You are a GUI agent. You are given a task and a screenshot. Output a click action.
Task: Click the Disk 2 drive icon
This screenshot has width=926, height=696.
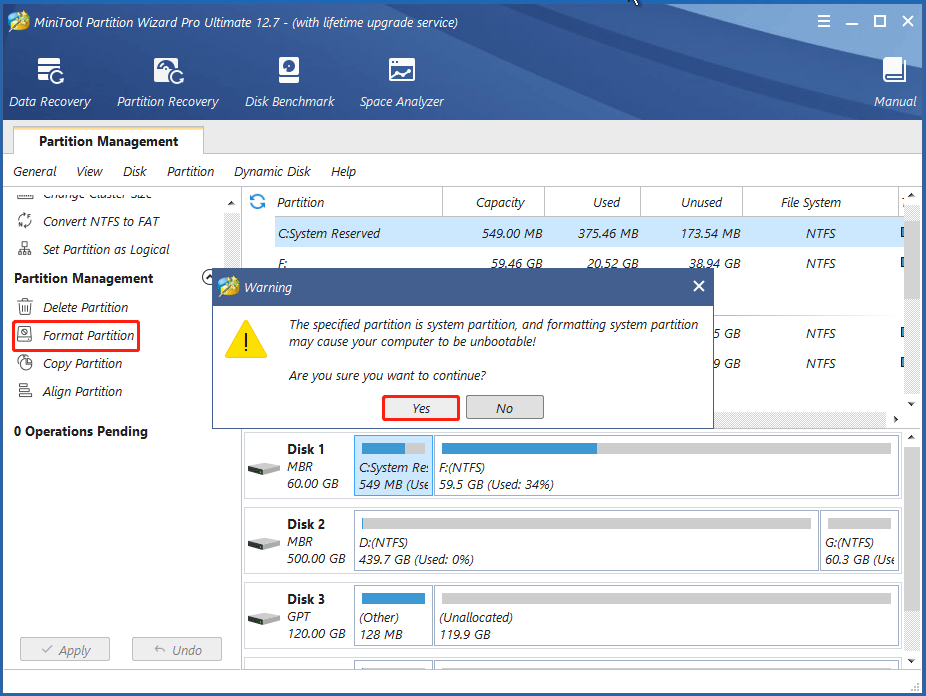tap(263, 543)
